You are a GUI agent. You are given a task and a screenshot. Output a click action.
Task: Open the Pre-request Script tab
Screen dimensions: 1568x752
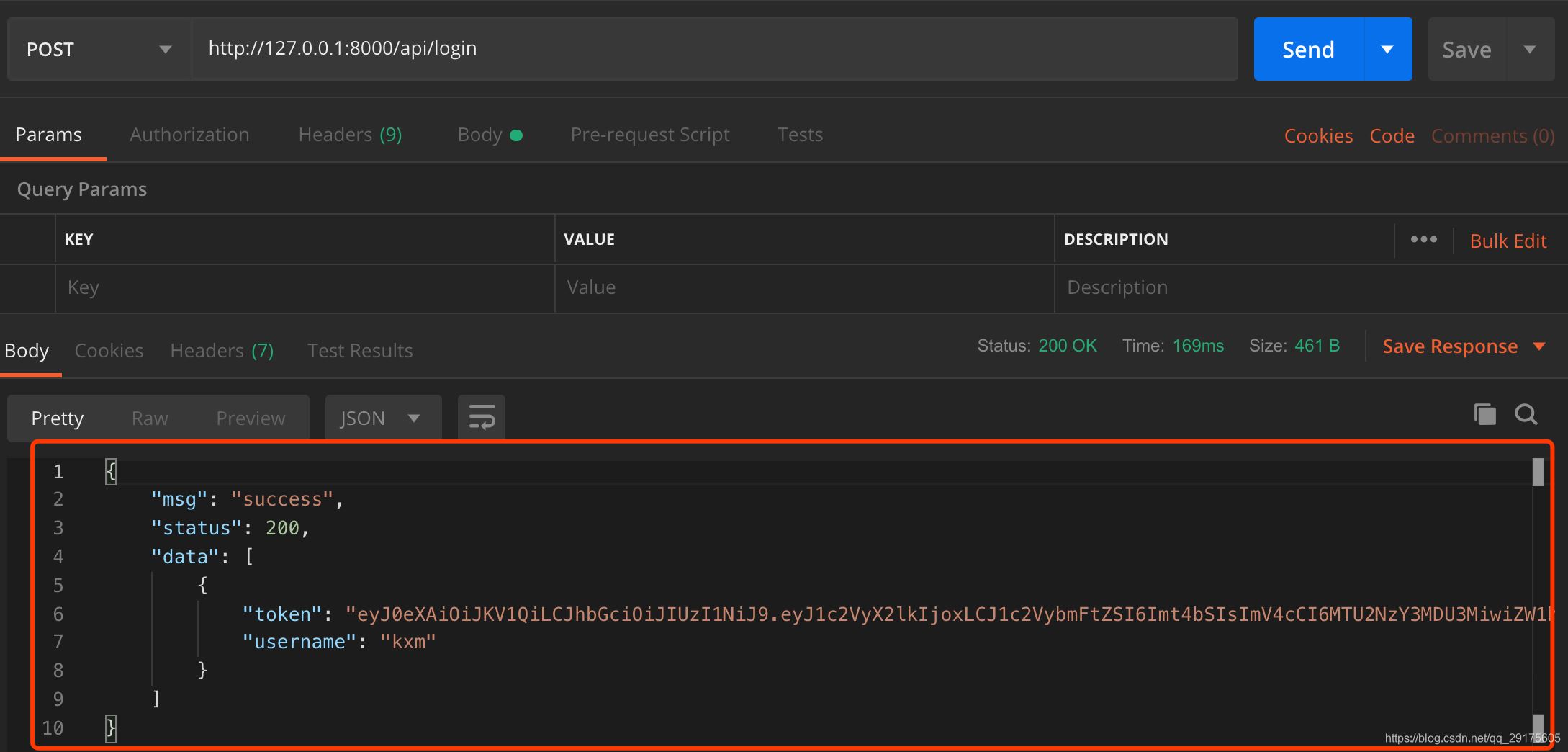coord(649,134)
